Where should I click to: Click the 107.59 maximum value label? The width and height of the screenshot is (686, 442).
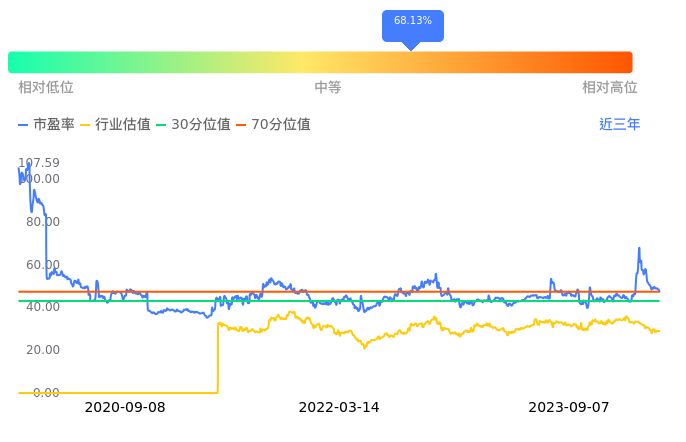coord(39,163)
